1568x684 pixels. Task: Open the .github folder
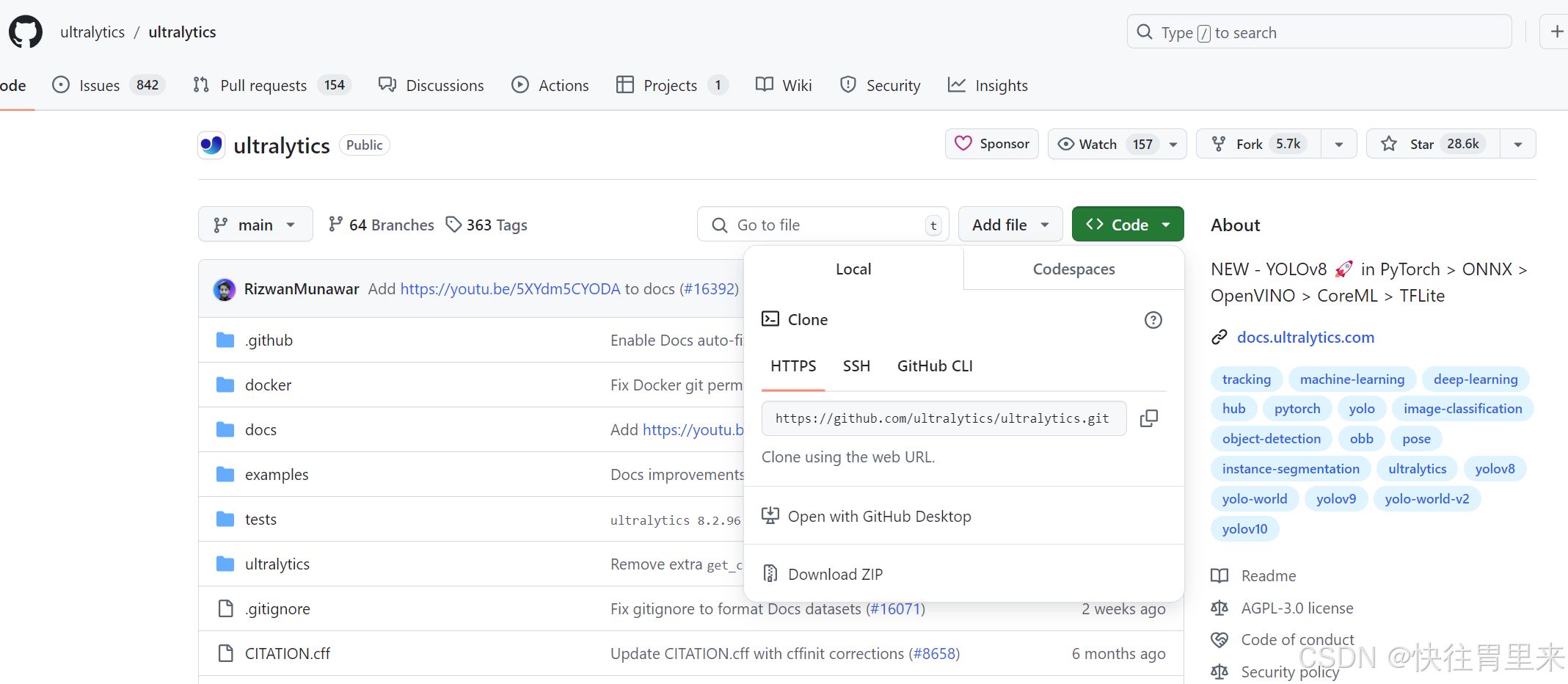point(269,341)
